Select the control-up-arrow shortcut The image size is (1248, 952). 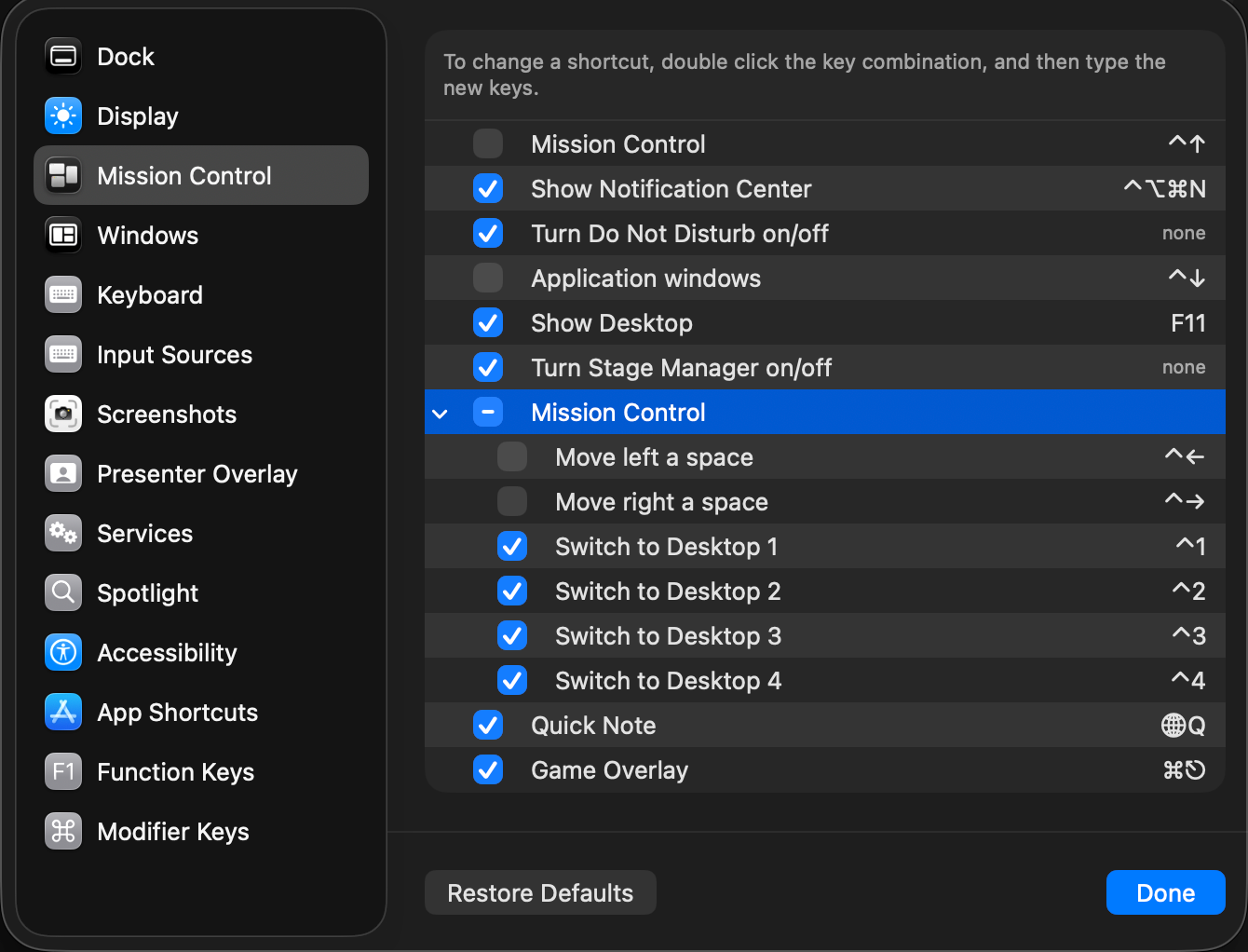click(x=1187, y=143)
